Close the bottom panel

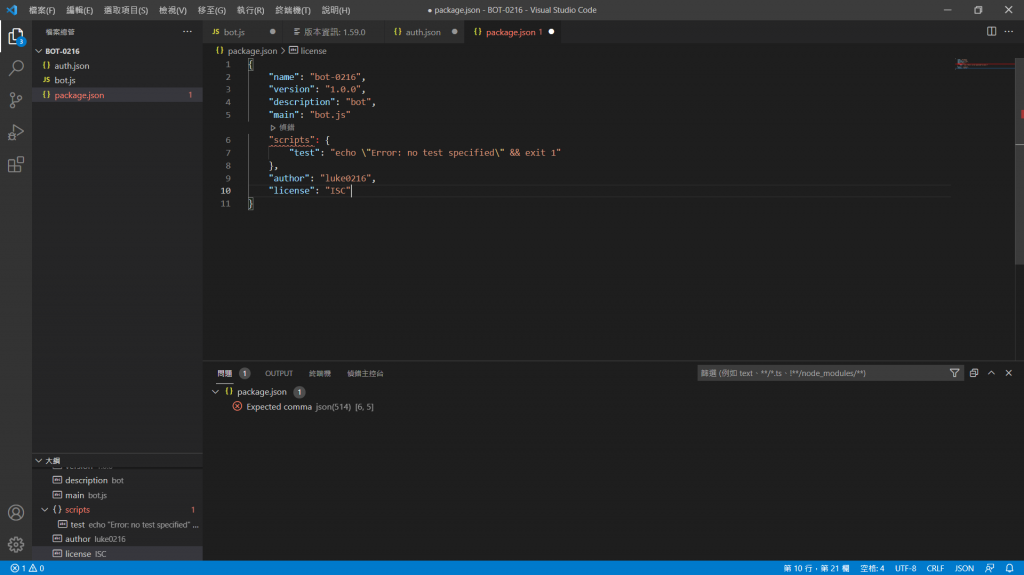pyautogui.click(x=1009, y=373)
